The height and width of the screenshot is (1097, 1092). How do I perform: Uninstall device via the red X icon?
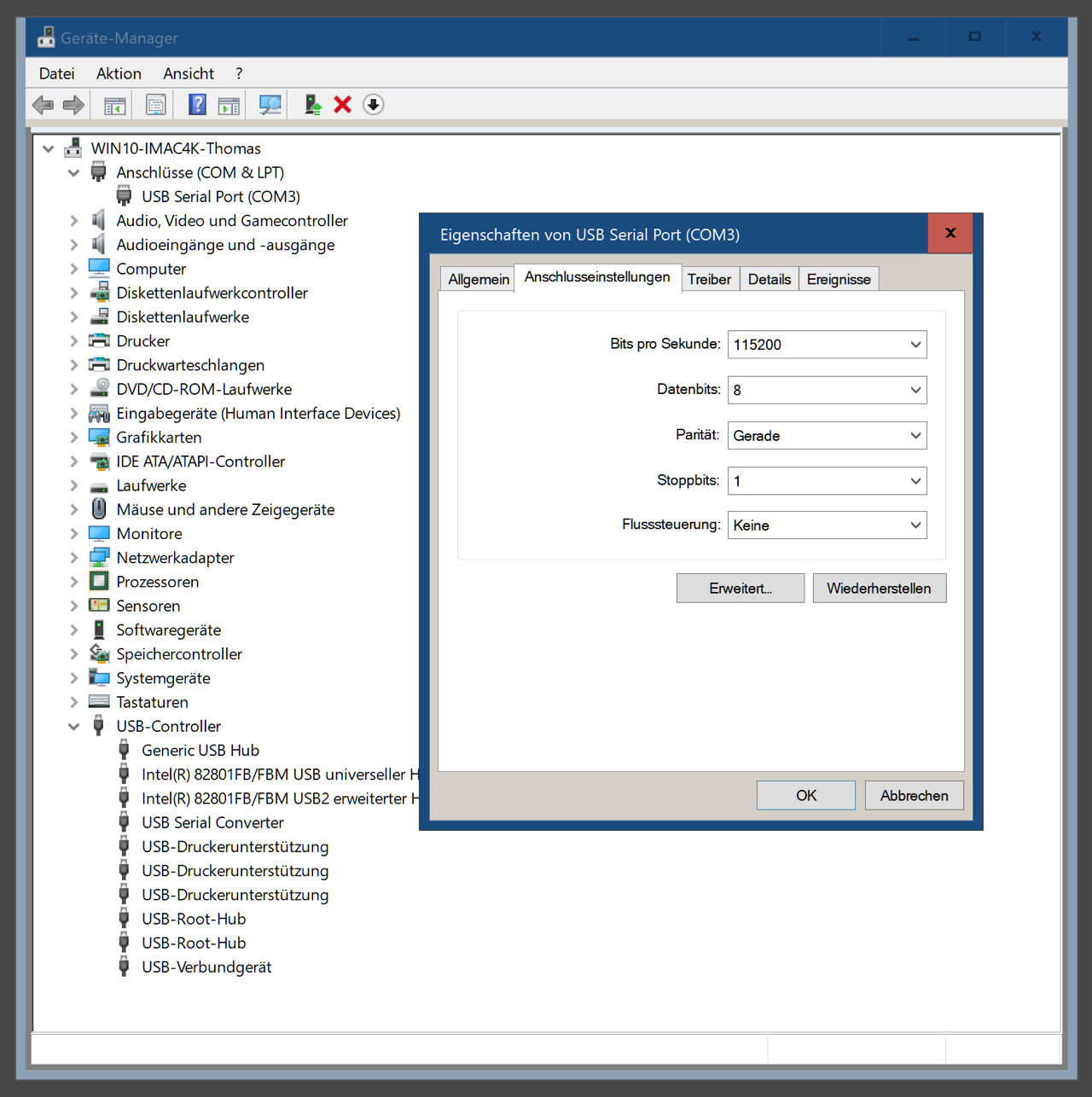click(x=342, y=104)
